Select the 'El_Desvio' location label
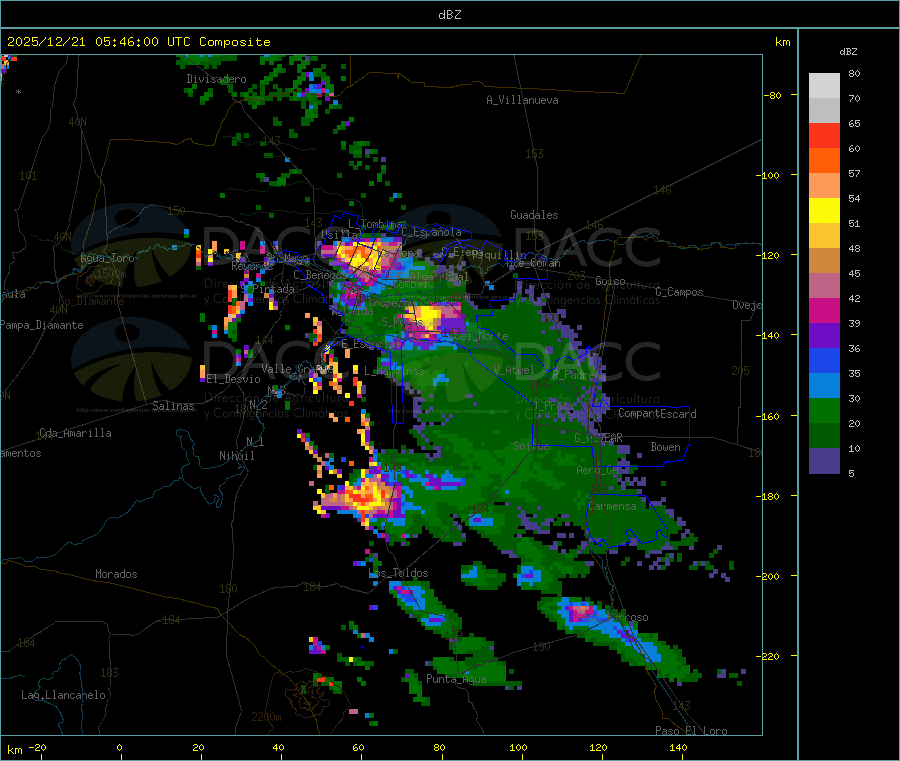This screenshot has width=900, height=761. (233, 379)
